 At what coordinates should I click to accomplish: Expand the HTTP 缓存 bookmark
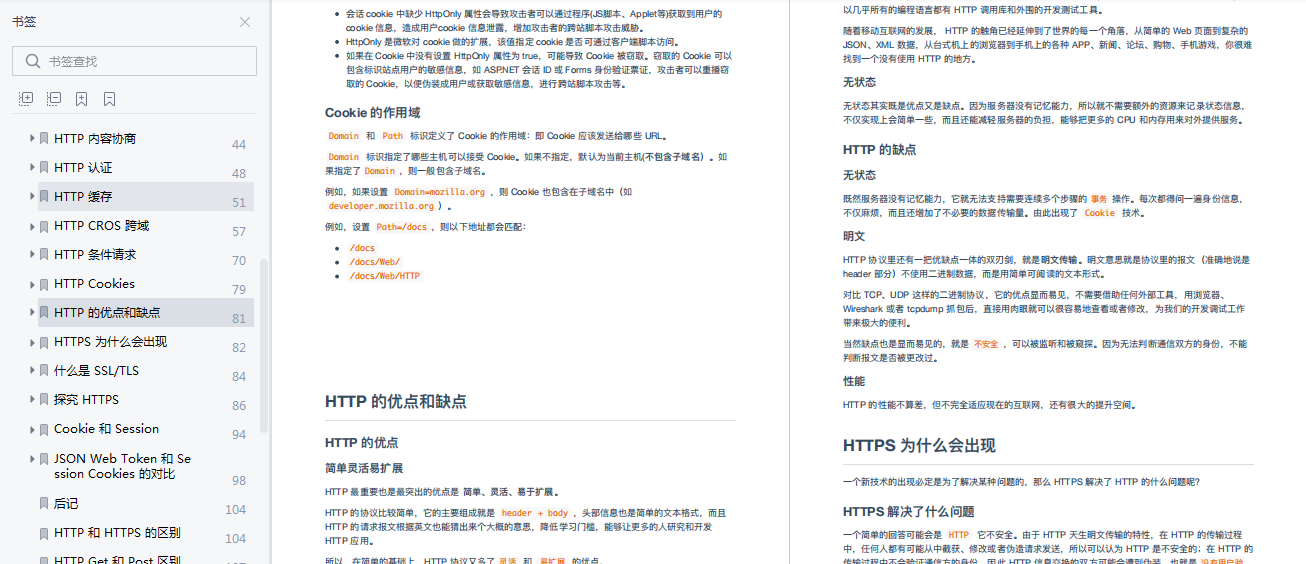pos(32,196)
